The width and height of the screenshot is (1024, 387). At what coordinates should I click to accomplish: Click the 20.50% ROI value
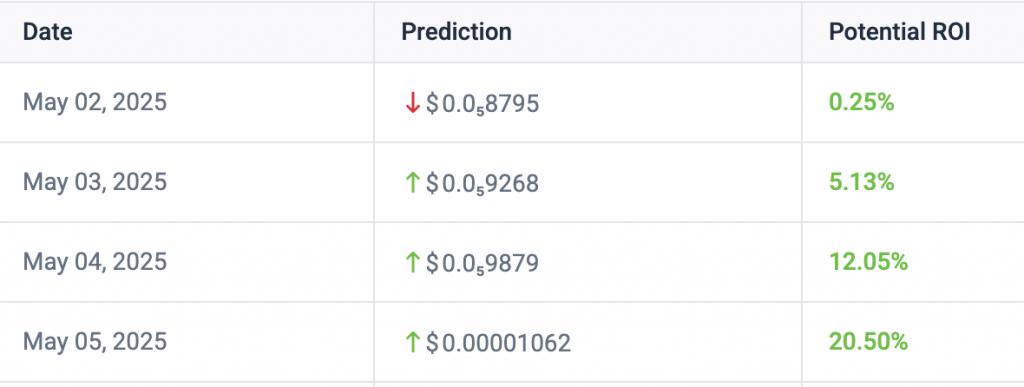pyautogui.click(x=869, y=341)
